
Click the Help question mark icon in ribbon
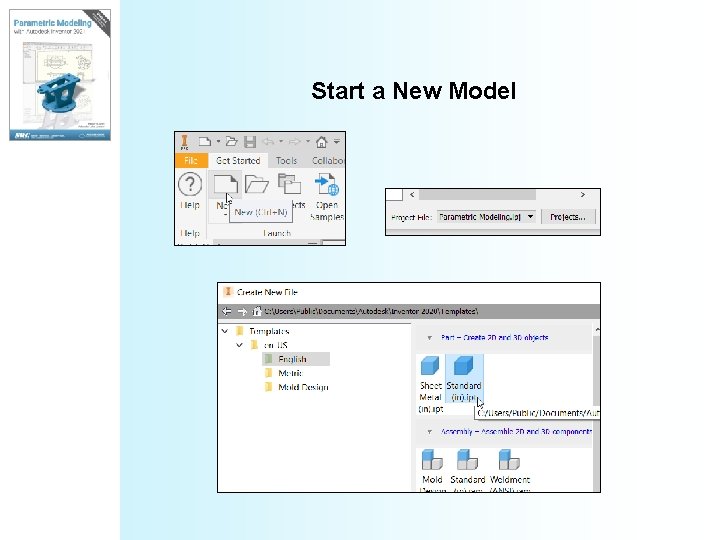coord(190,184)
